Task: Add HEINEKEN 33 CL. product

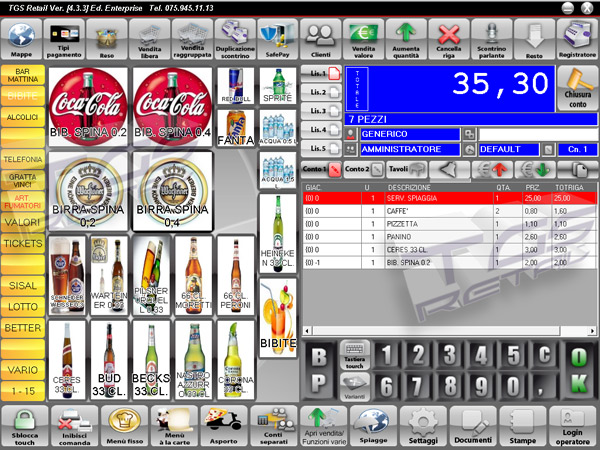Action: pyautogui.click(x=278, y=233)
